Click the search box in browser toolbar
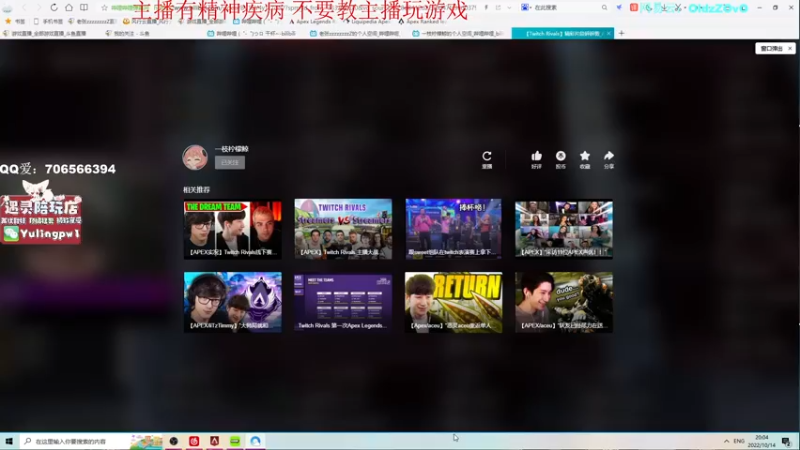 [566, 8]
